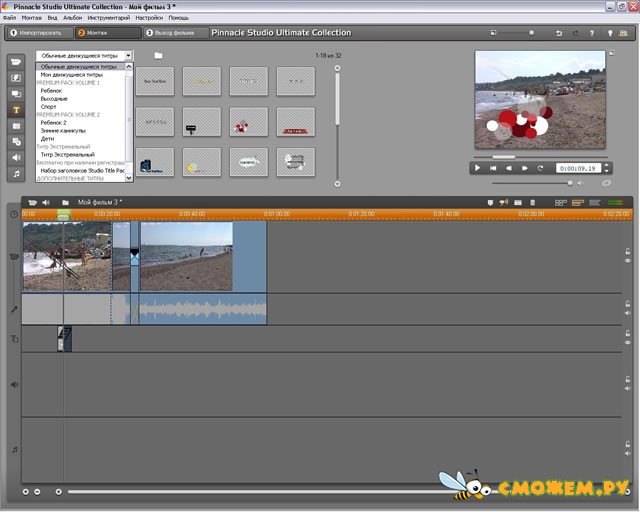
Task: Click the premium content icon beside the light bulb
Action: [623, 33]
